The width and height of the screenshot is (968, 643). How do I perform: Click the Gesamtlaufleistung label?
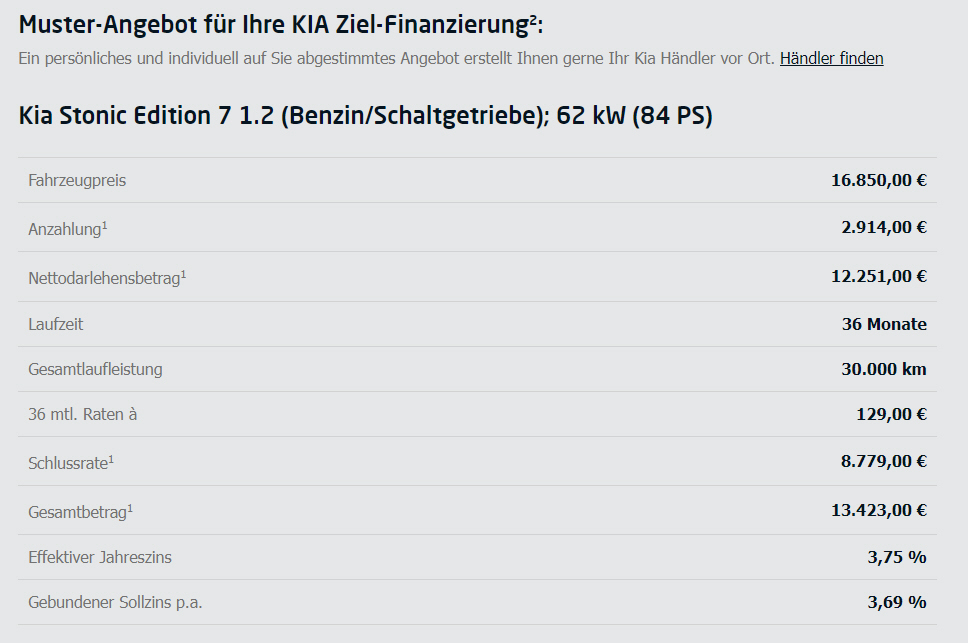coord(95,369)
